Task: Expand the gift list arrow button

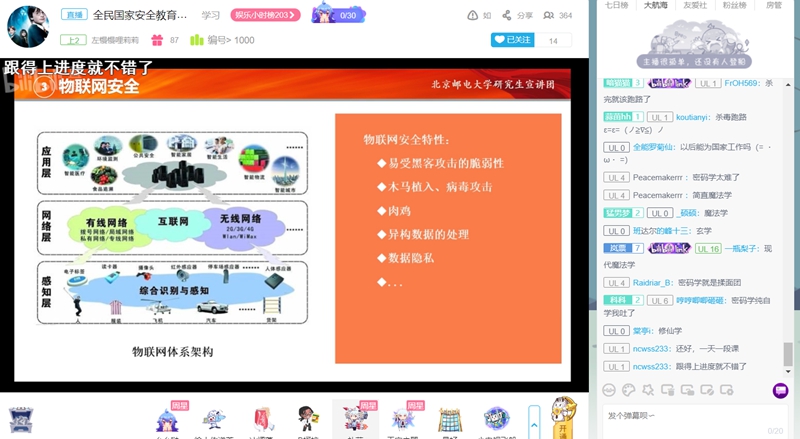Action: pyautogui.click(x=534, y=419)
